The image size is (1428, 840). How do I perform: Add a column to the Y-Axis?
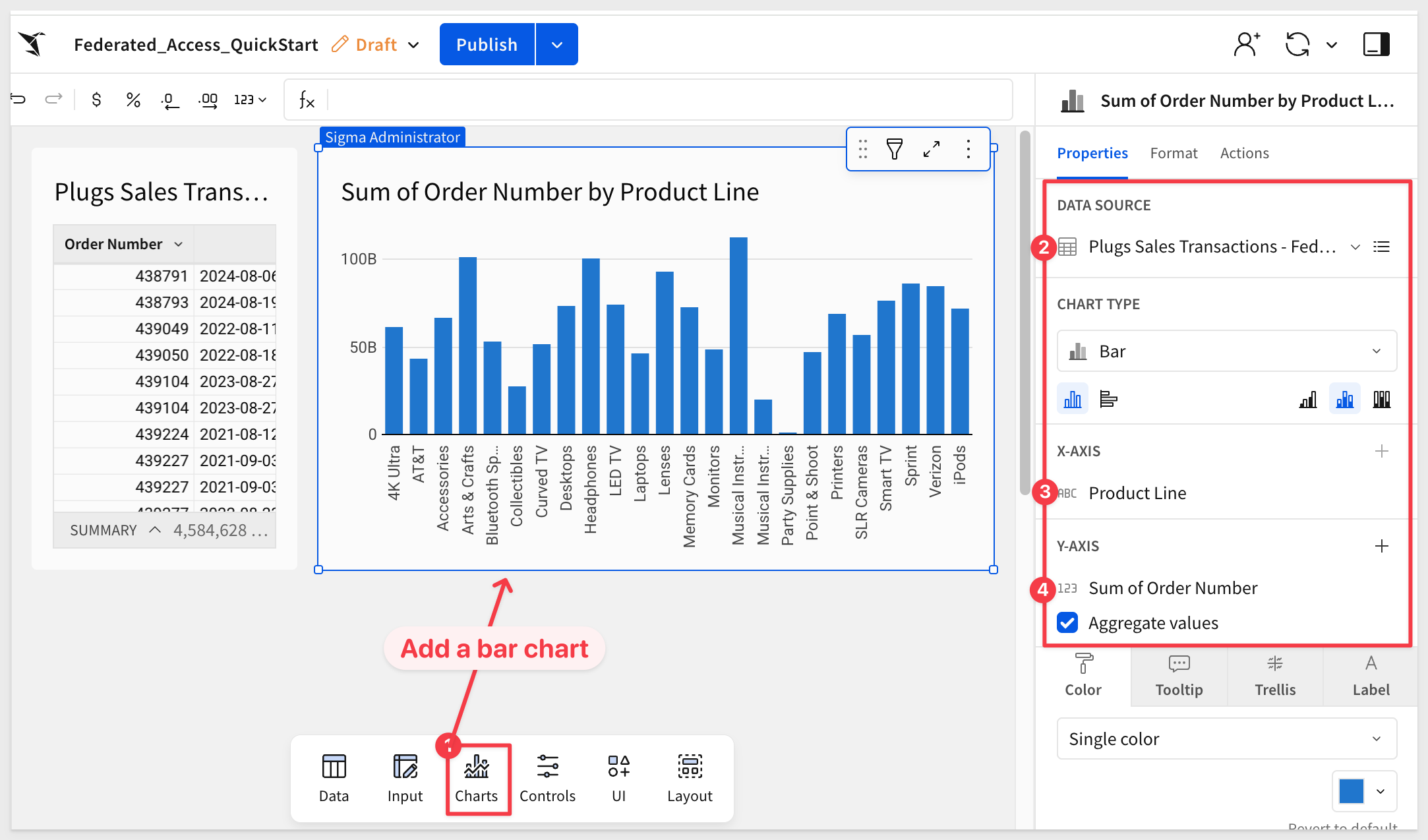click(1381, 546)
